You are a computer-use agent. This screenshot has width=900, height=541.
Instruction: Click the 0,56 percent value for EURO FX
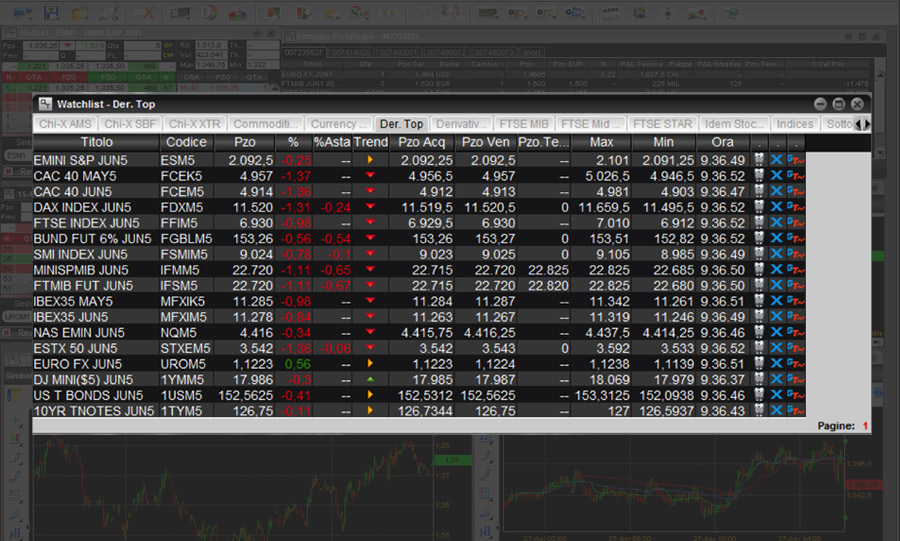(x=297, y=364)
